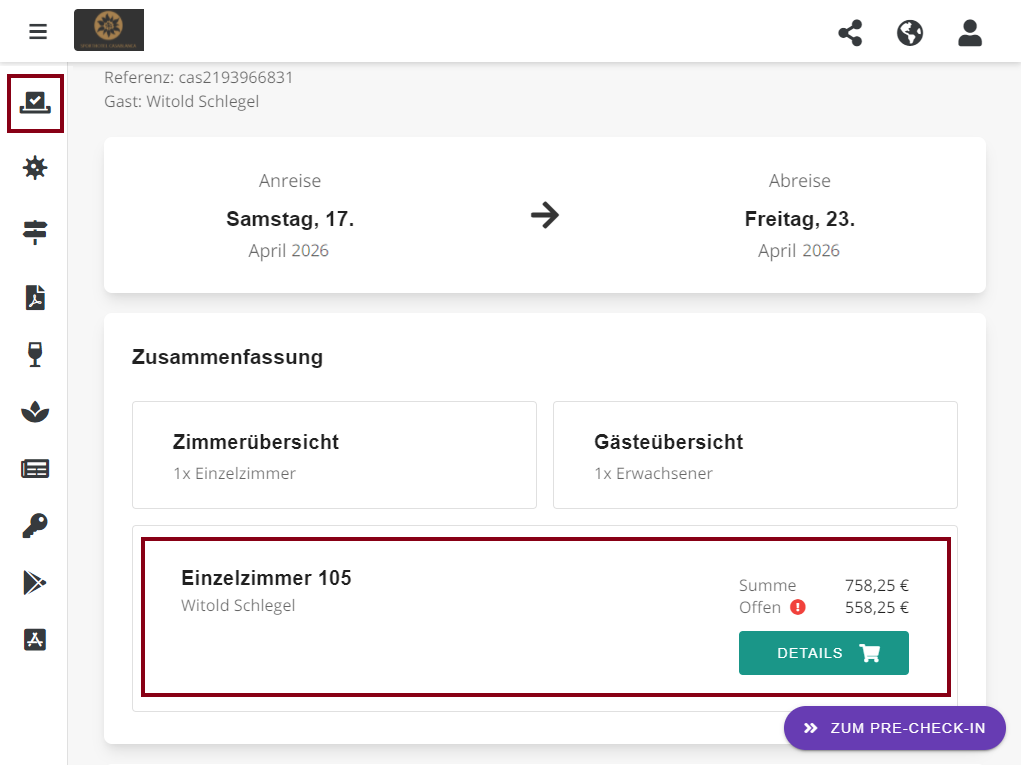This screenshot has height=765, width=1021.
Task: Click the Zum Pre-Check-in button
Action: click(894, 728)
